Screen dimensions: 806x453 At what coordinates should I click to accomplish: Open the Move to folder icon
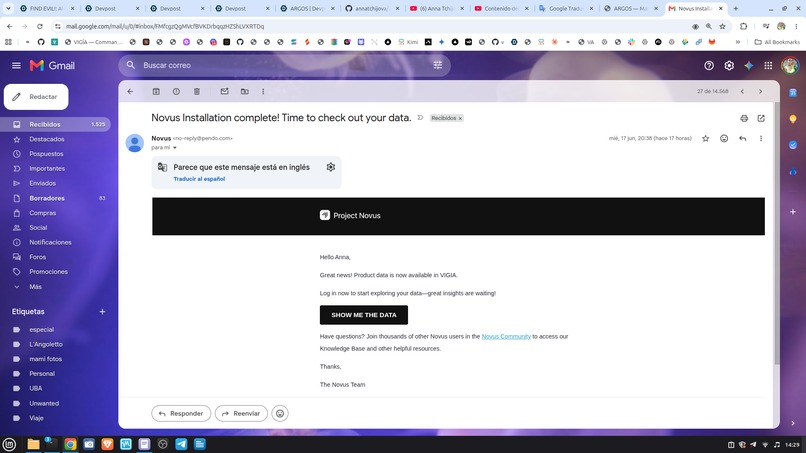click(x=245, y=92)
